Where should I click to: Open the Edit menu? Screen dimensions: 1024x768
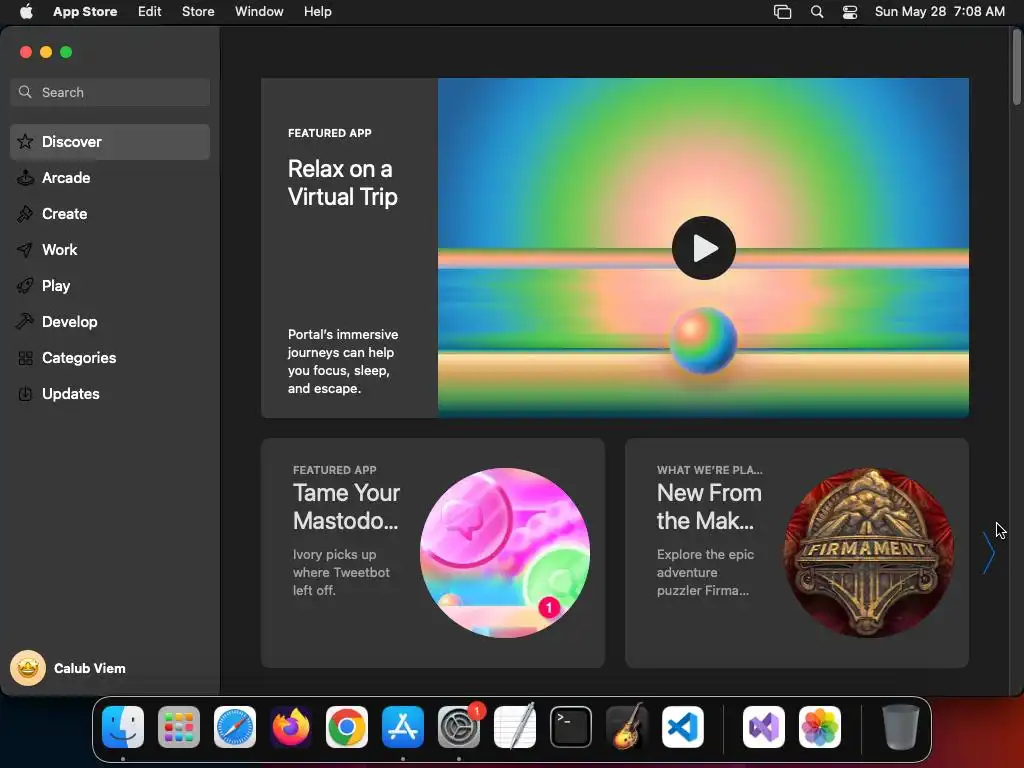pos(150,12)
